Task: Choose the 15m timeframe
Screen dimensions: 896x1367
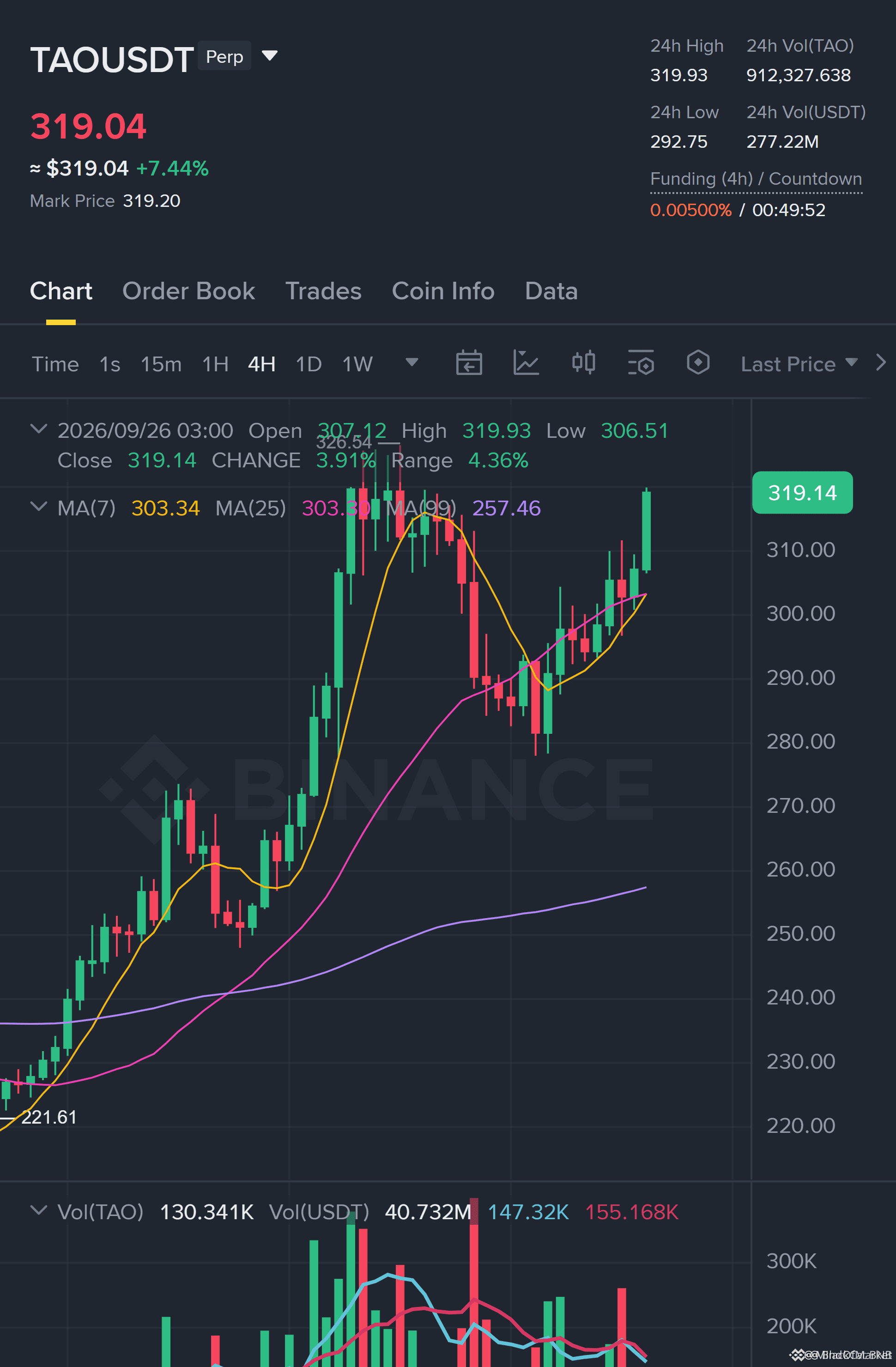Action: pyautogui.click(x=161, y=364)
